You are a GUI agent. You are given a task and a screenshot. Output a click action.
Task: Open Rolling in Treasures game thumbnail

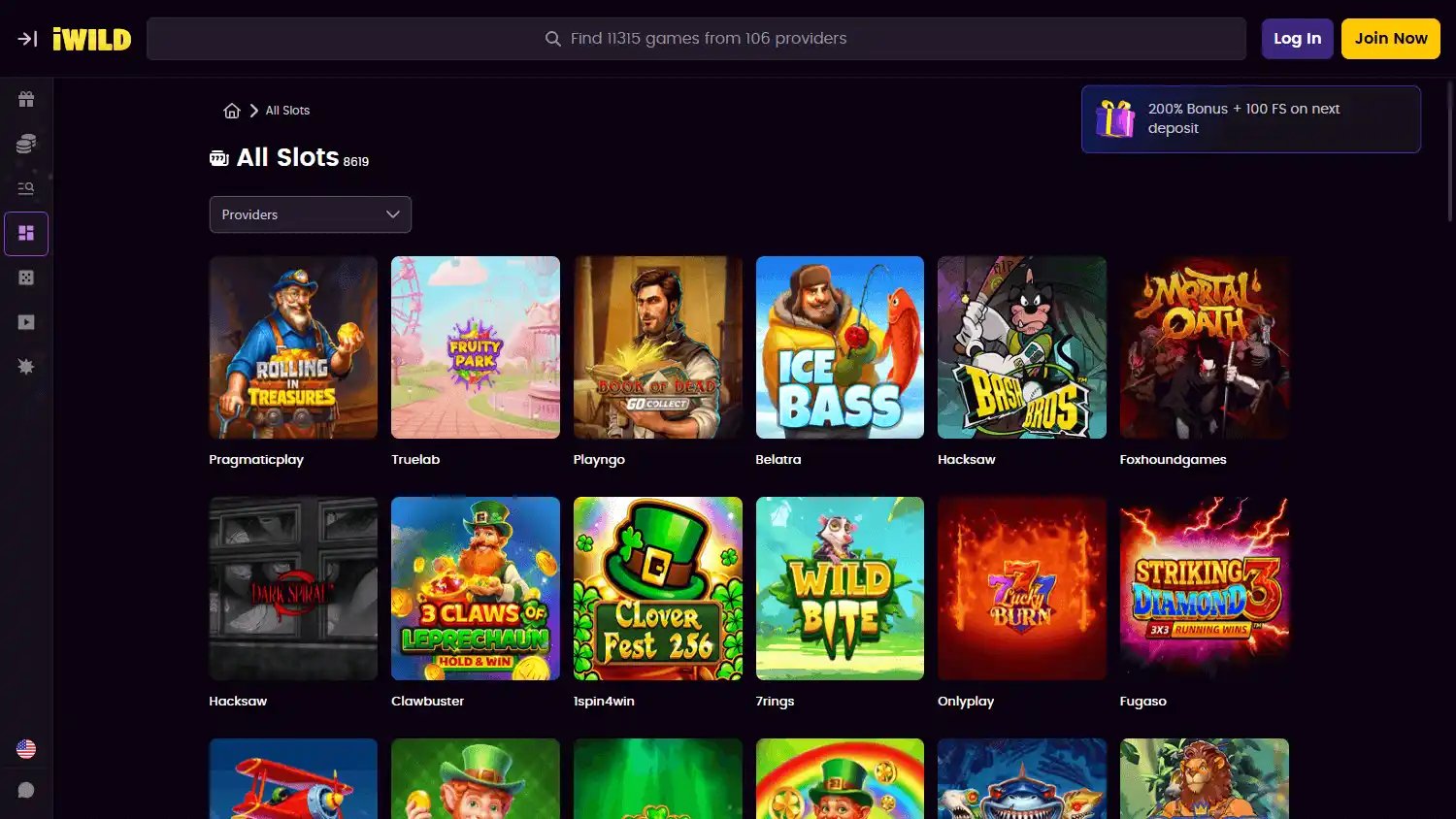click(293, 347)
